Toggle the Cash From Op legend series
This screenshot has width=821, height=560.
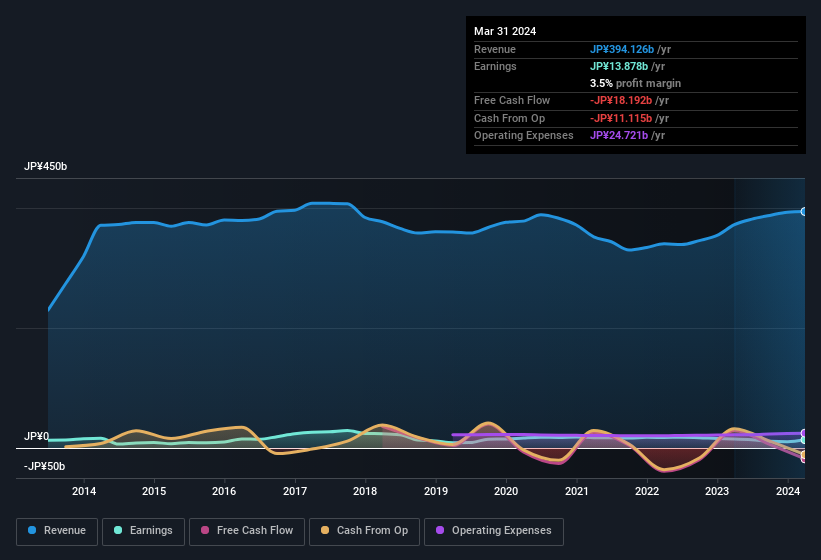point(365,531)
